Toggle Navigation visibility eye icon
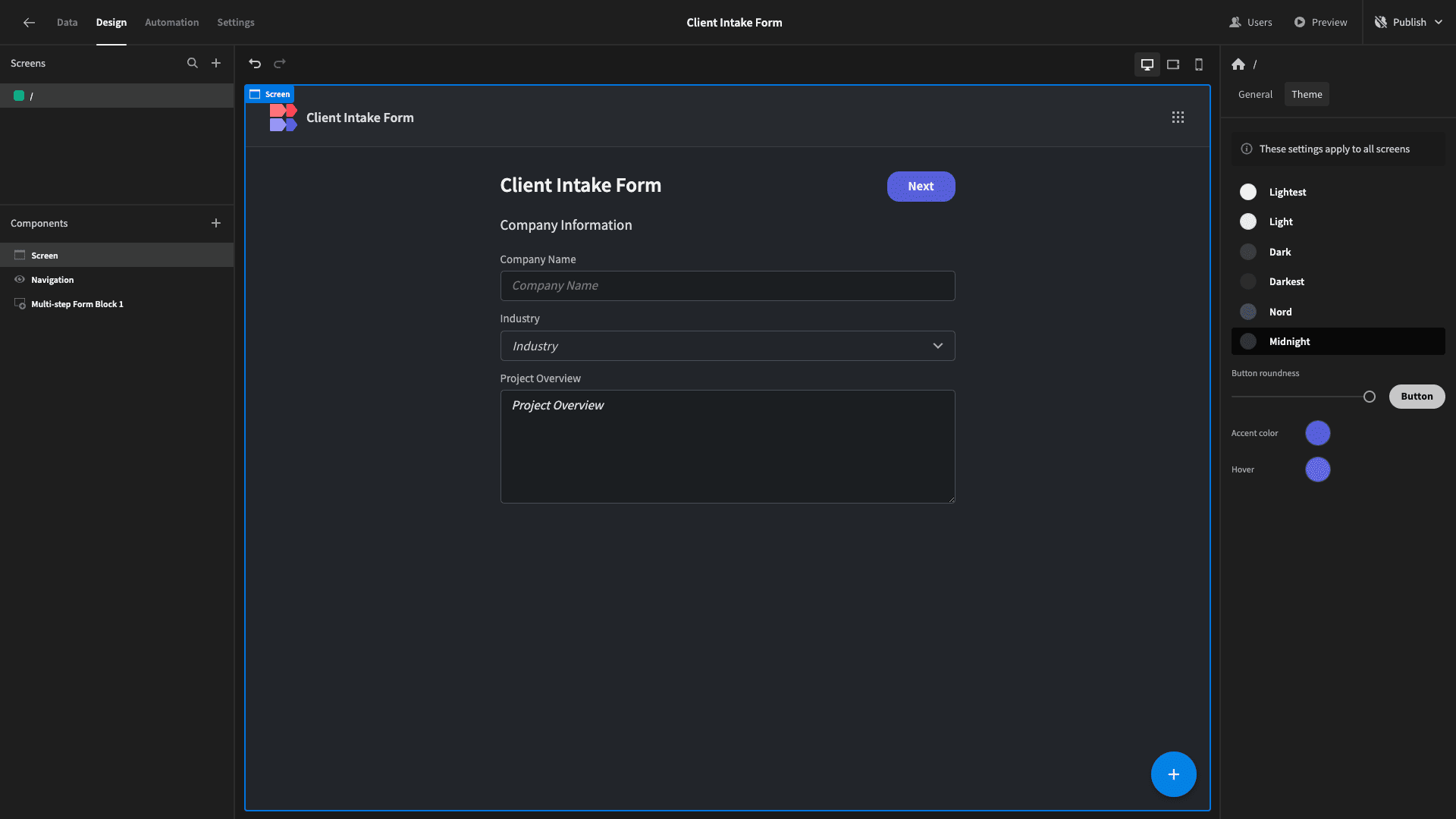The width and height of the screenshot is (1456, 819). (x=20, y=280)
